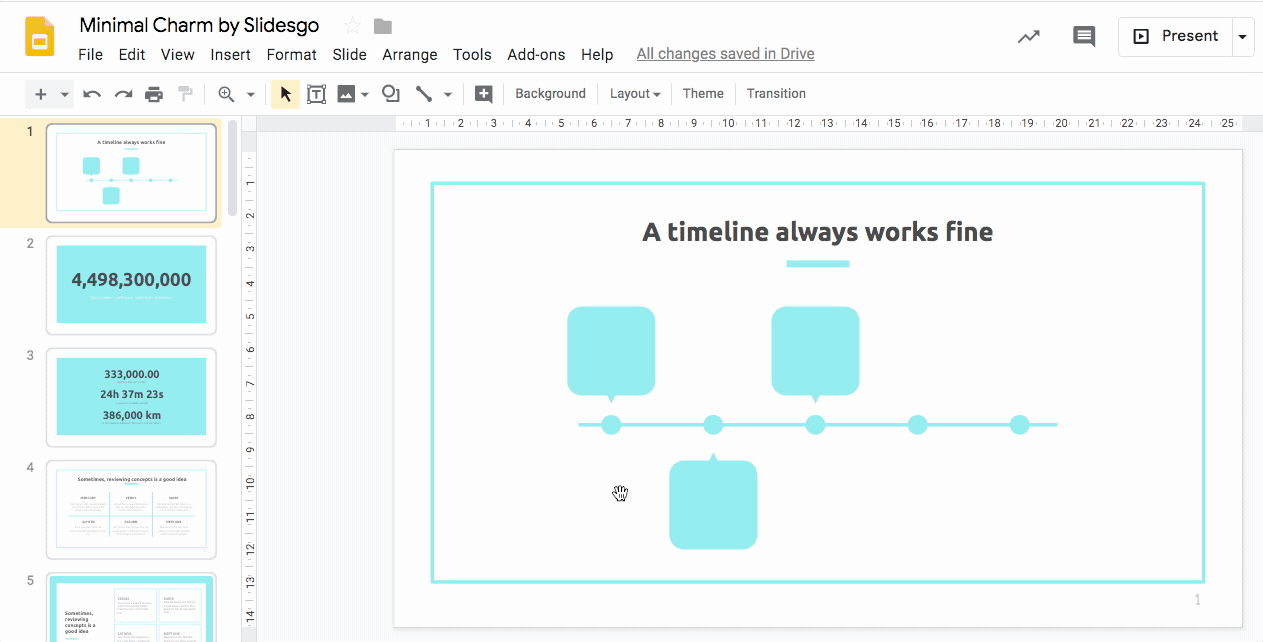The width and height of the screenshot is (1263, 642).
Task: Select slide 5 thumbnail in filmstrip
Action: (131, 607)
